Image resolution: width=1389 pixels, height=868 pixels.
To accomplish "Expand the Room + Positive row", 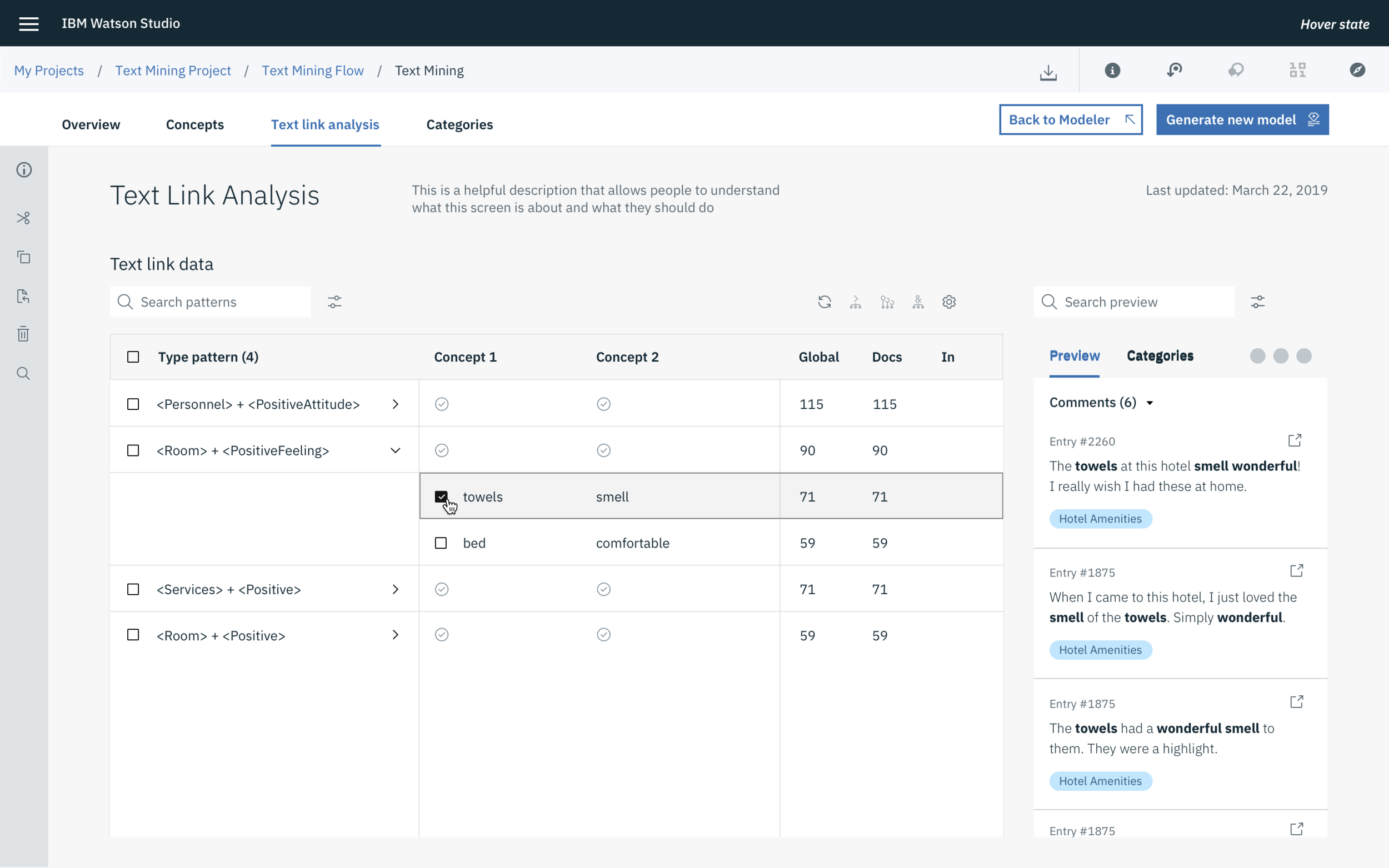I will tap(396, 635).
